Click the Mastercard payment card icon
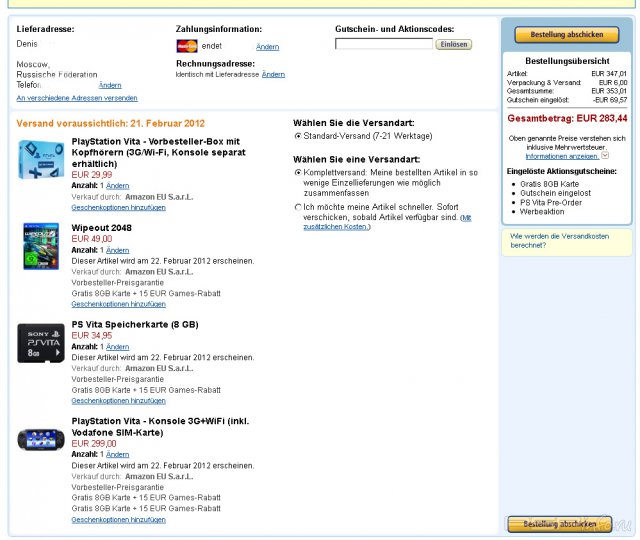Image resolution: width=640 pixels, height=540 pixels. click(186, 46)
